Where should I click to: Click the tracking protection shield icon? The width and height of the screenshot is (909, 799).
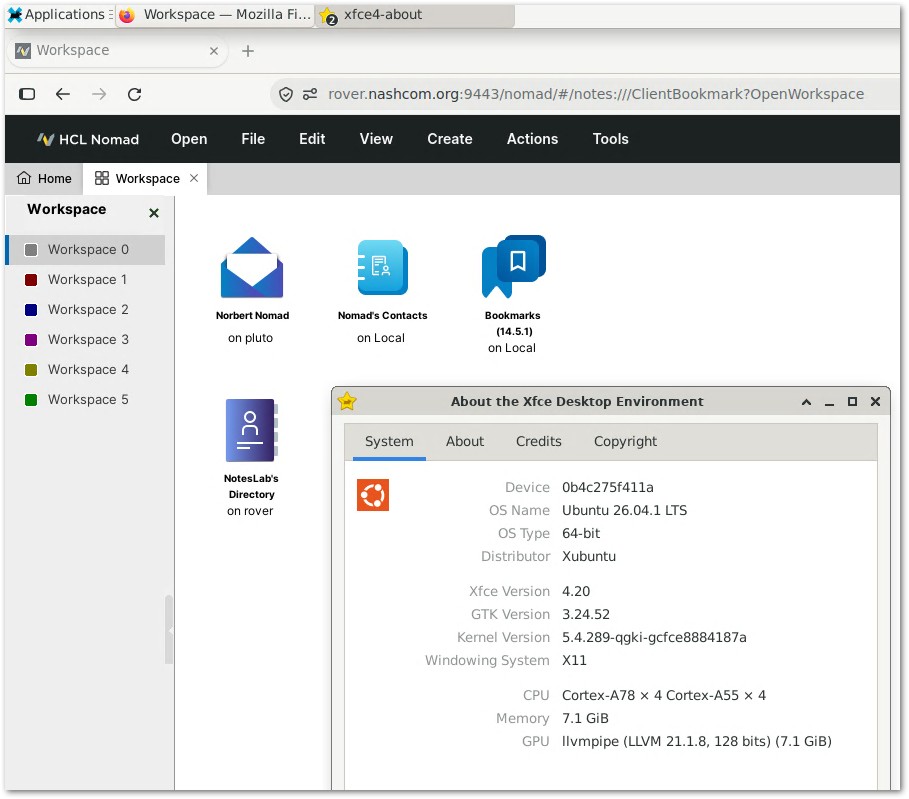pos(286,94)
